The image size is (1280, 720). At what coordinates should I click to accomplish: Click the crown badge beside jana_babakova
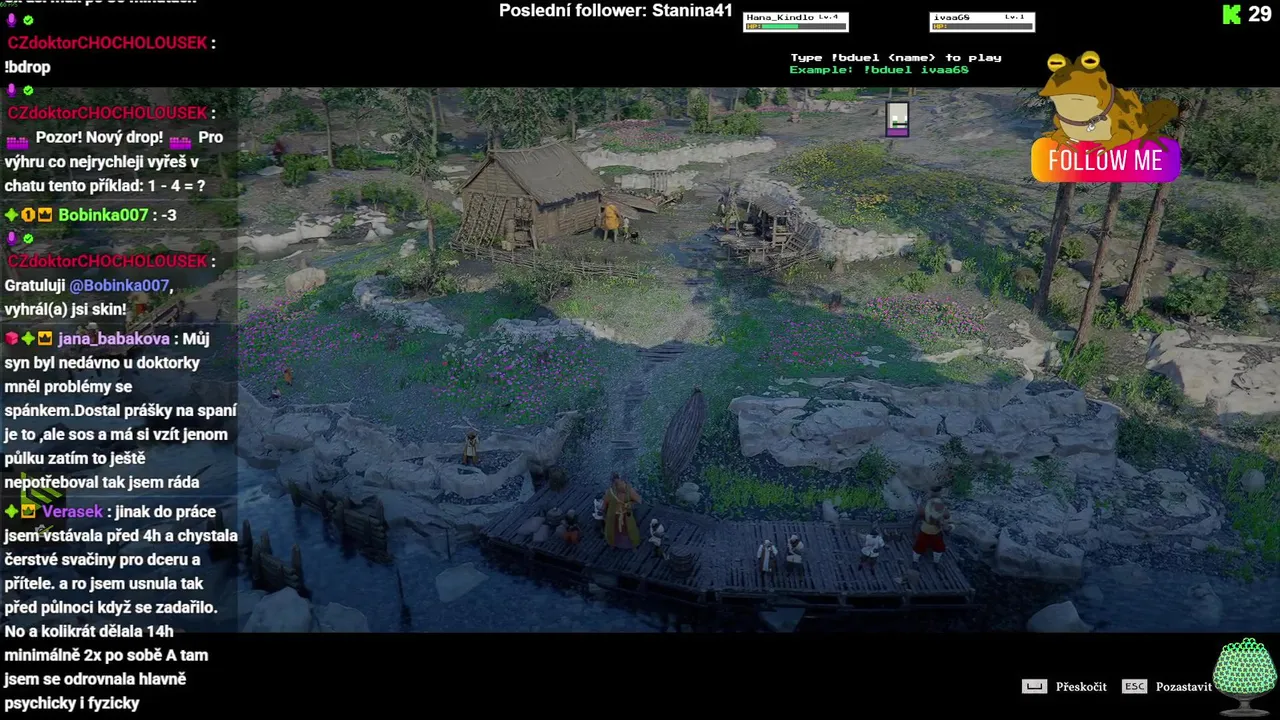[x=45, y=339]
